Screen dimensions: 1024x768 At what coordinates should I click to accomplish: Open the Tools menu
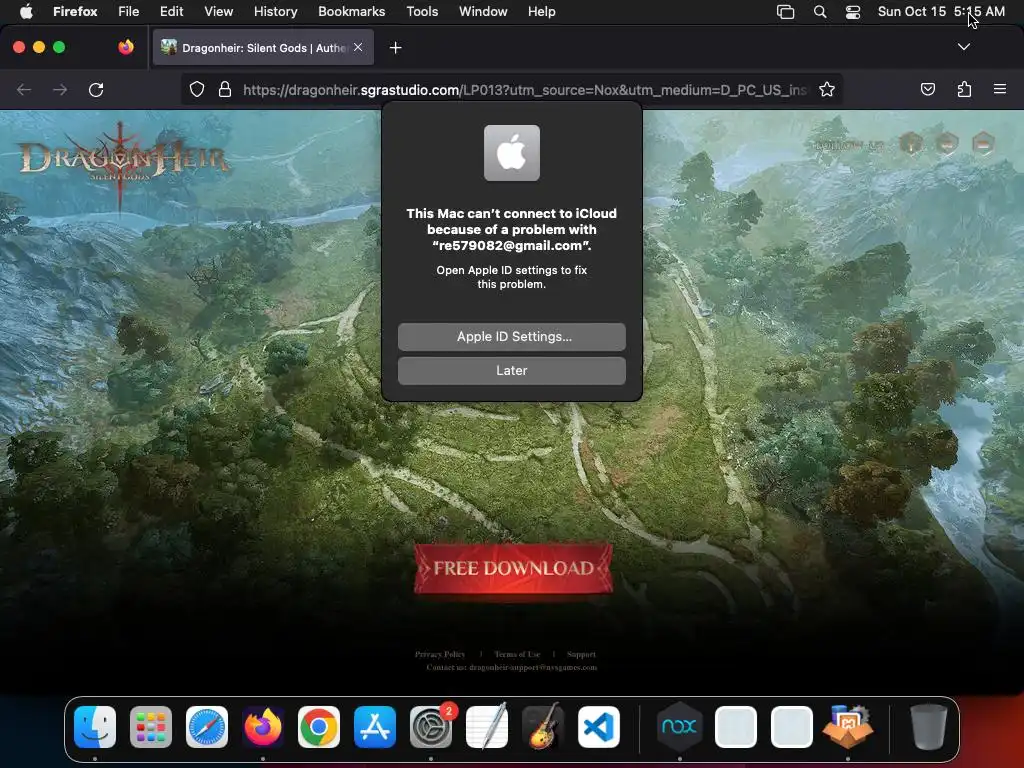click(422, 12)
